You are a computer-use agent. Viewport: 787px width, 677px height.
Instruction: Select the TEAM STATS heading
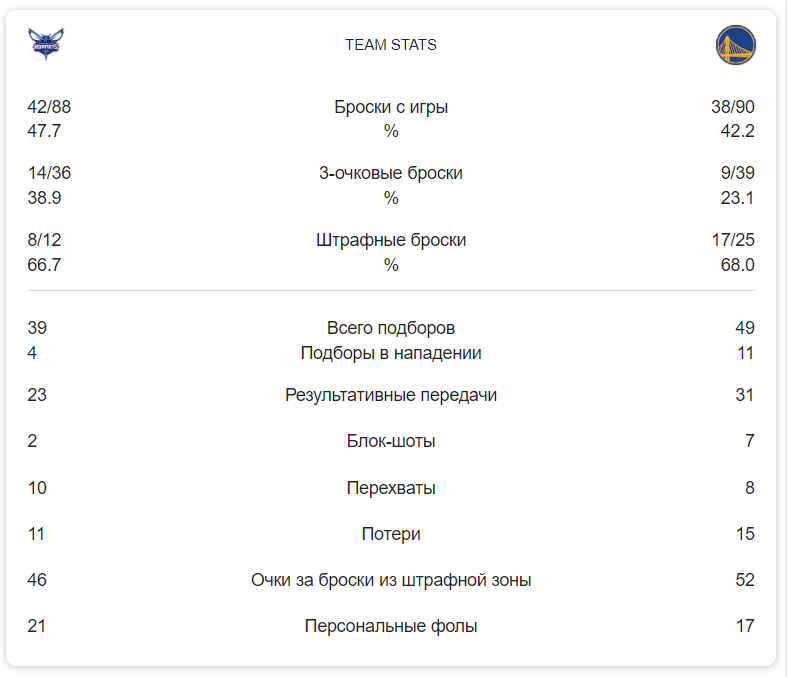click(390, 45)
